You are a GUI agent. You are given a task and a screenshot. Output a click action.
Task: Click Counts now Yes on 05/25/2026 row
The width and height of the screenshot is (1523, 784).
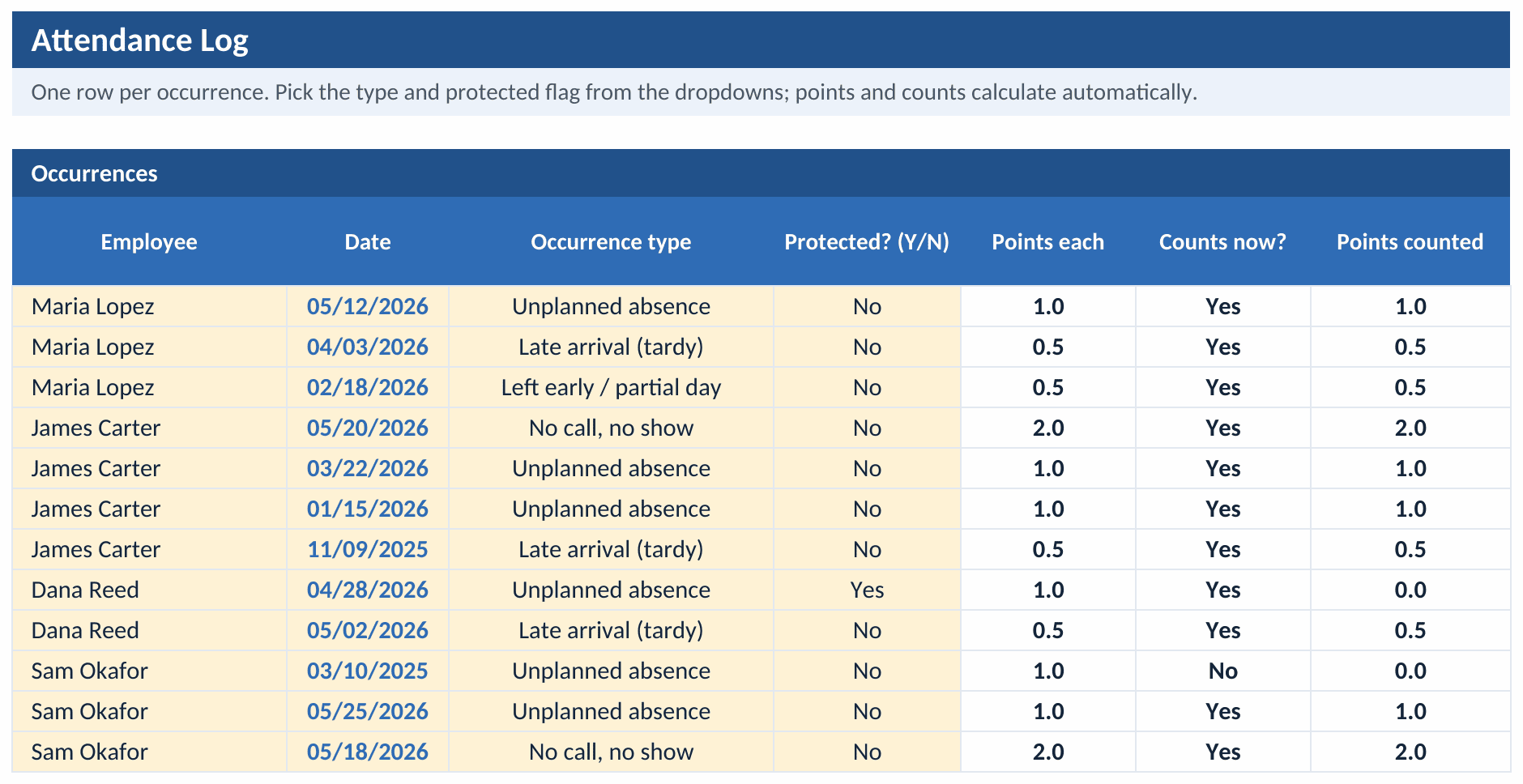1222,711
